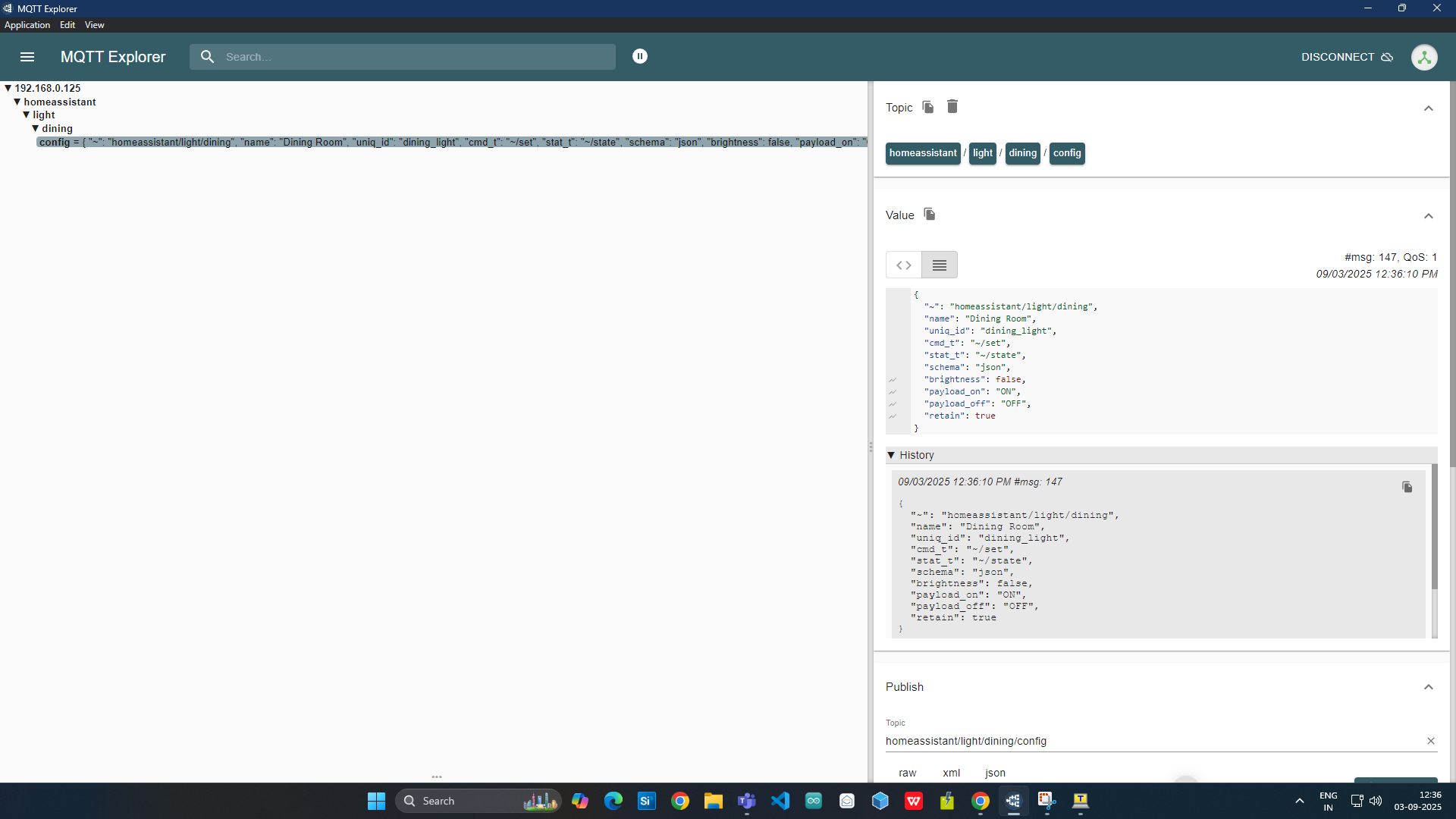Collapse the Value section

pyautogui.click(x=1429, y=216)
